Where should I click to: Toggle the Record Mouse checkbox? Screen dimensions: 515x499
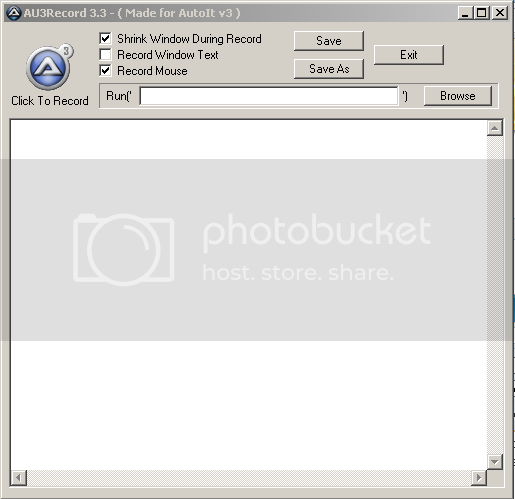(x=105, y=70)
